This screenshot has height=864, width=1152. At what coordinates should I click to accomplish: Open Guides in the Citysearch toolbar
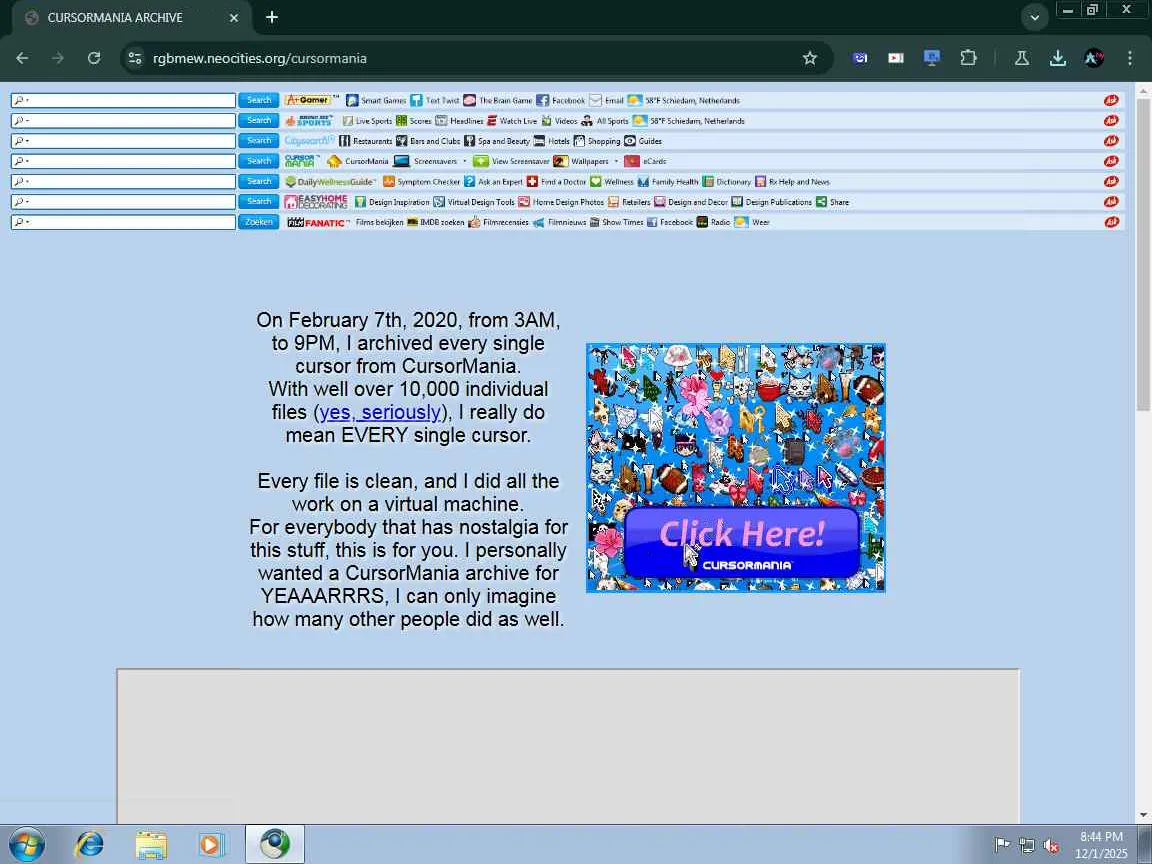(643, 141)
